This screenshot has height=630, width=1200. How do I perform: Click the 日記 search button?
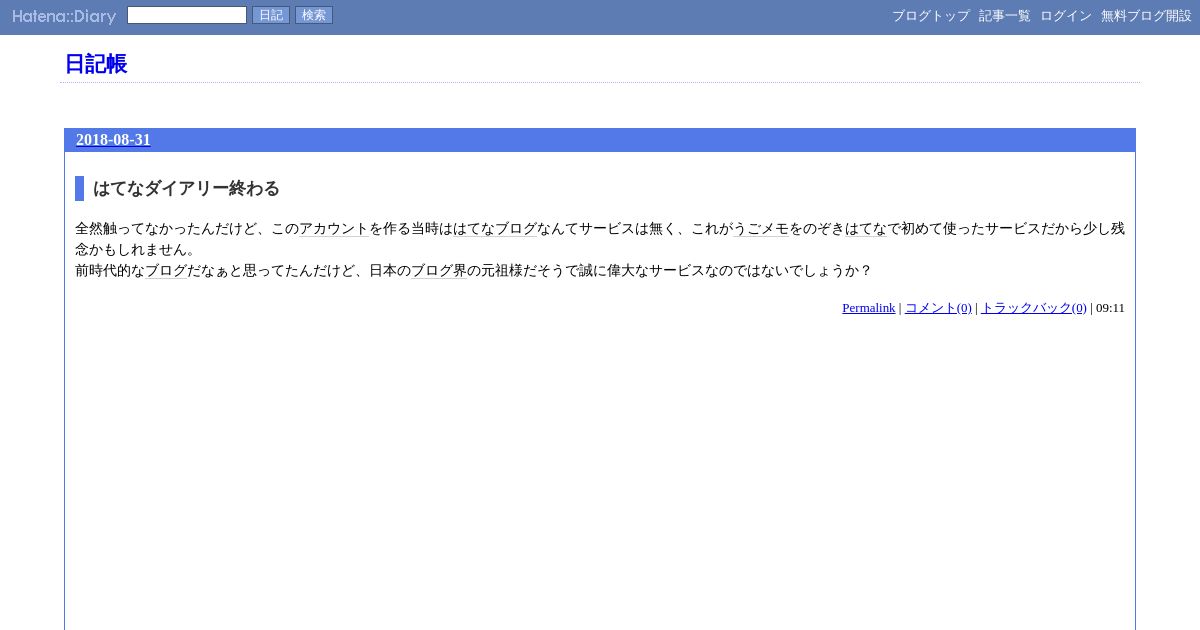click(x=271, y=15)
